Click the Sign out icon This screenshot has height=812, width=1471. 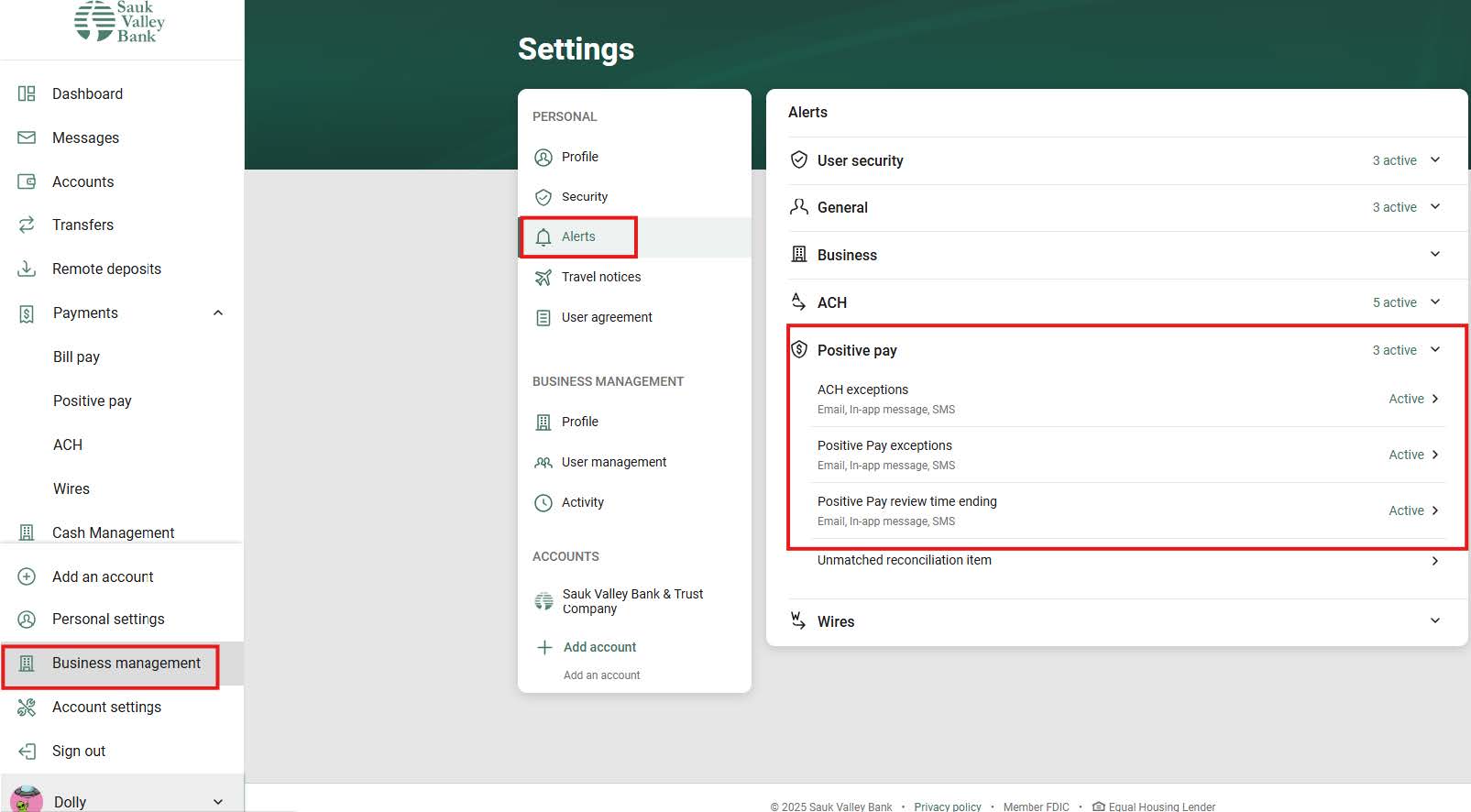[x=27, y=751]
